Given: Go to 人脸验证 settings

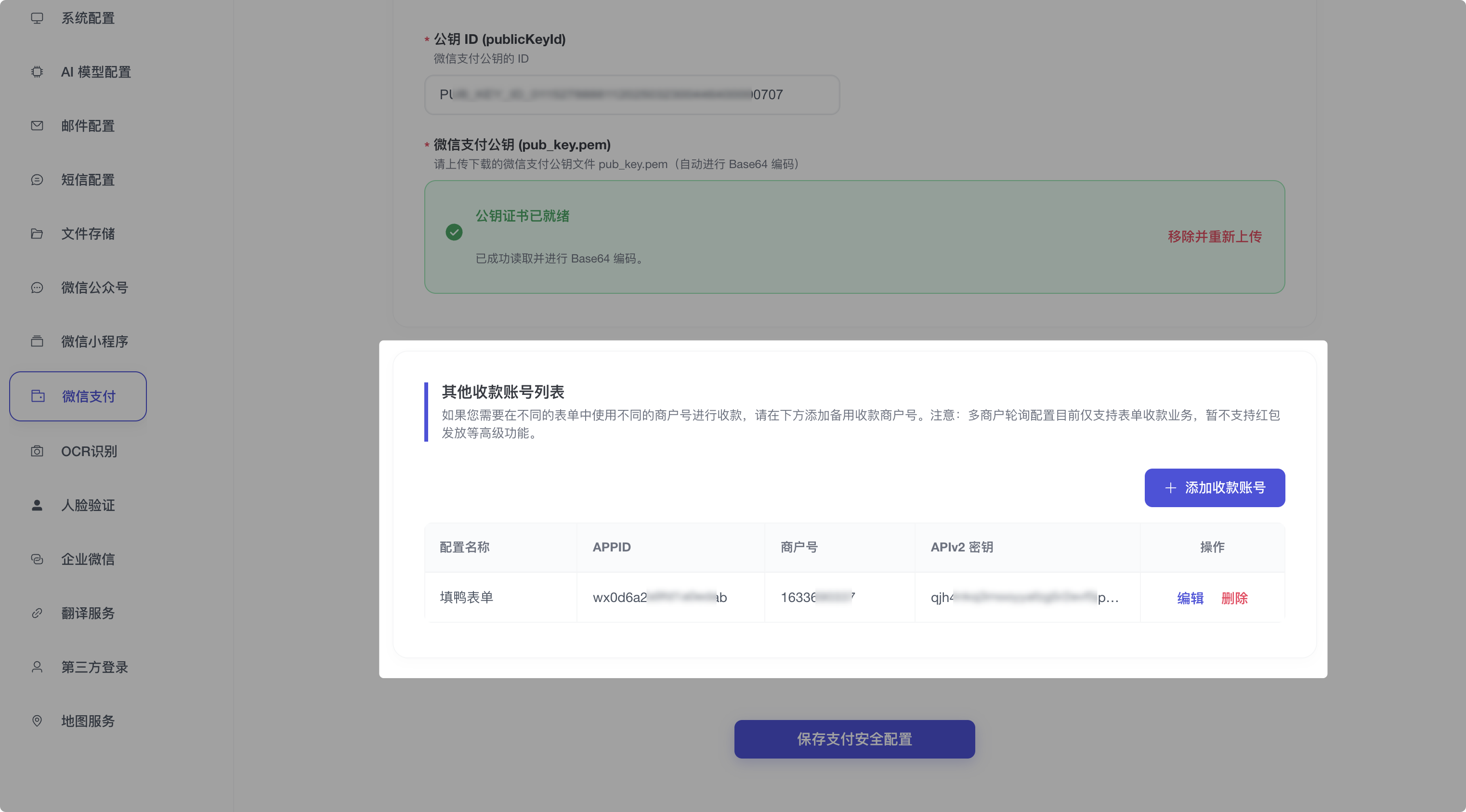Looking at the screenshot, I should pyautogui.click(x=78, y=505).
